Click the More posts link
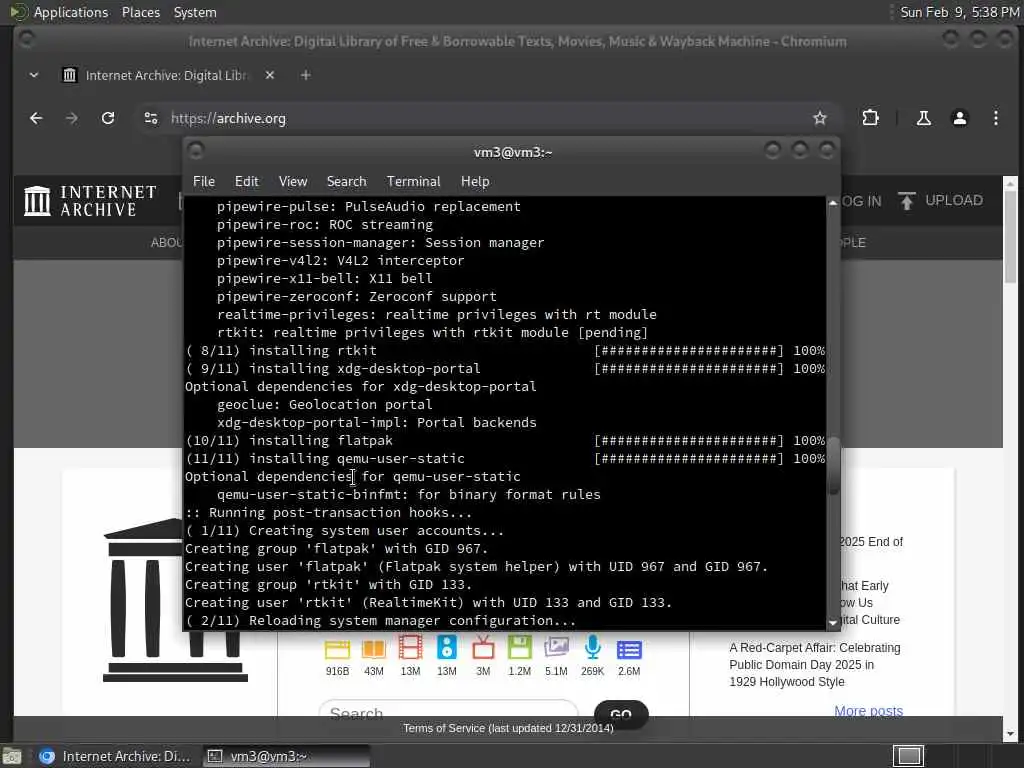The image size is (1024, 768). pyautogui.click(x=868, y=711)
